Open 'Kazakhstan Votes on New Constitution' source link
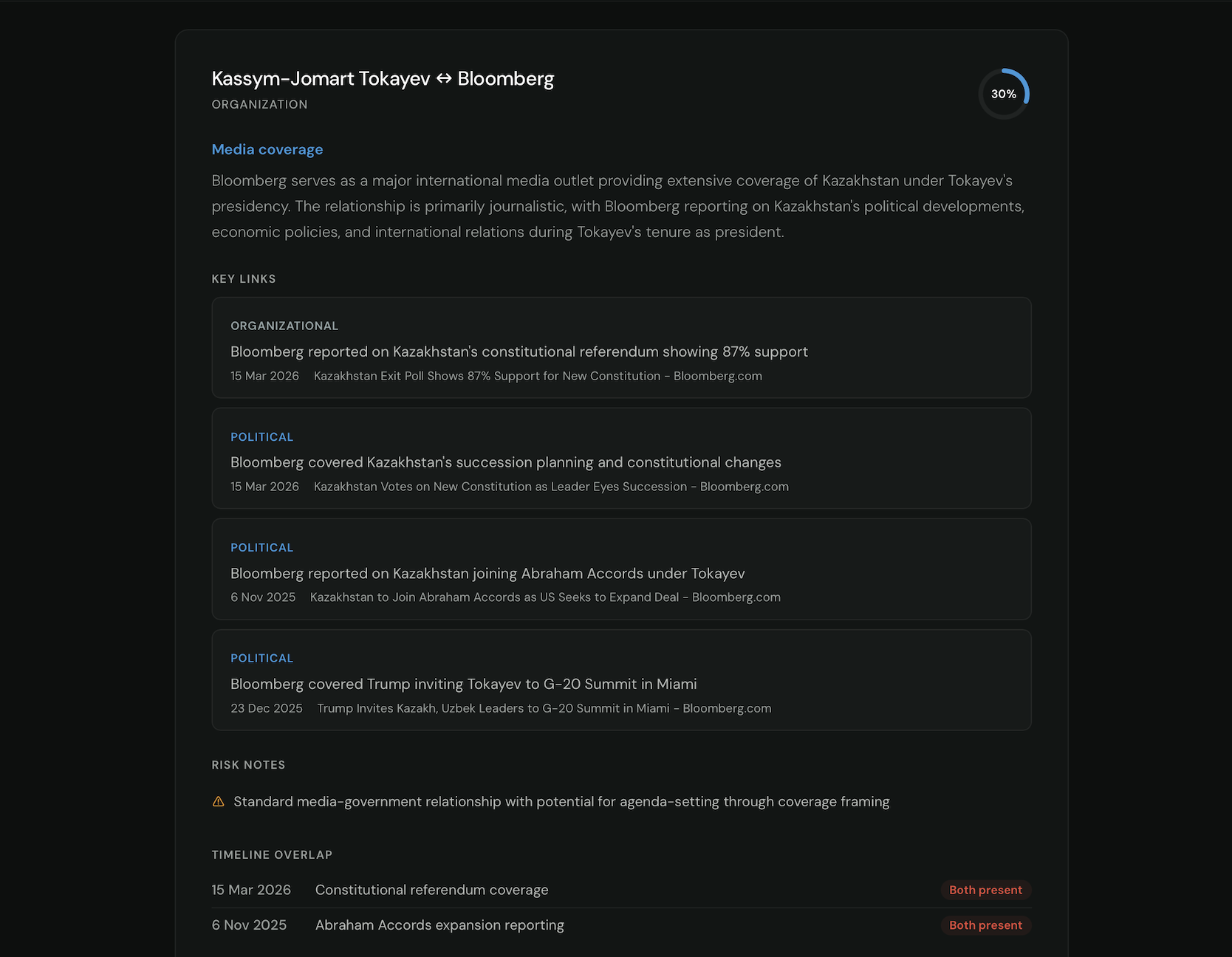1232x957 pixels. (551, 487)
